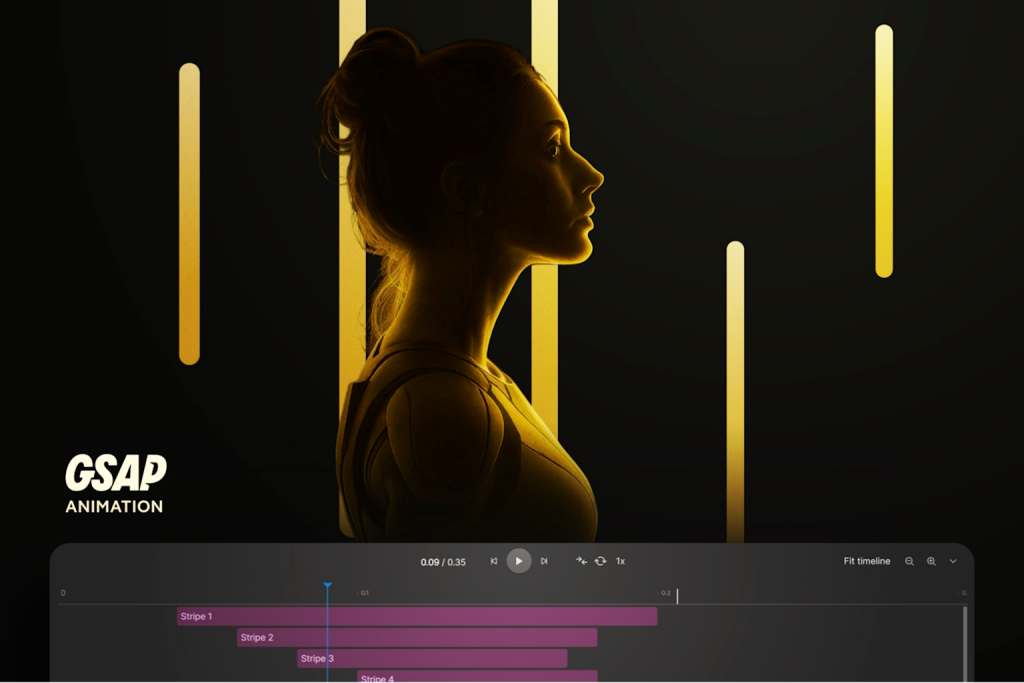Skip to the end of the timeline
The image size is (1024, 683).
click(544, 561)
